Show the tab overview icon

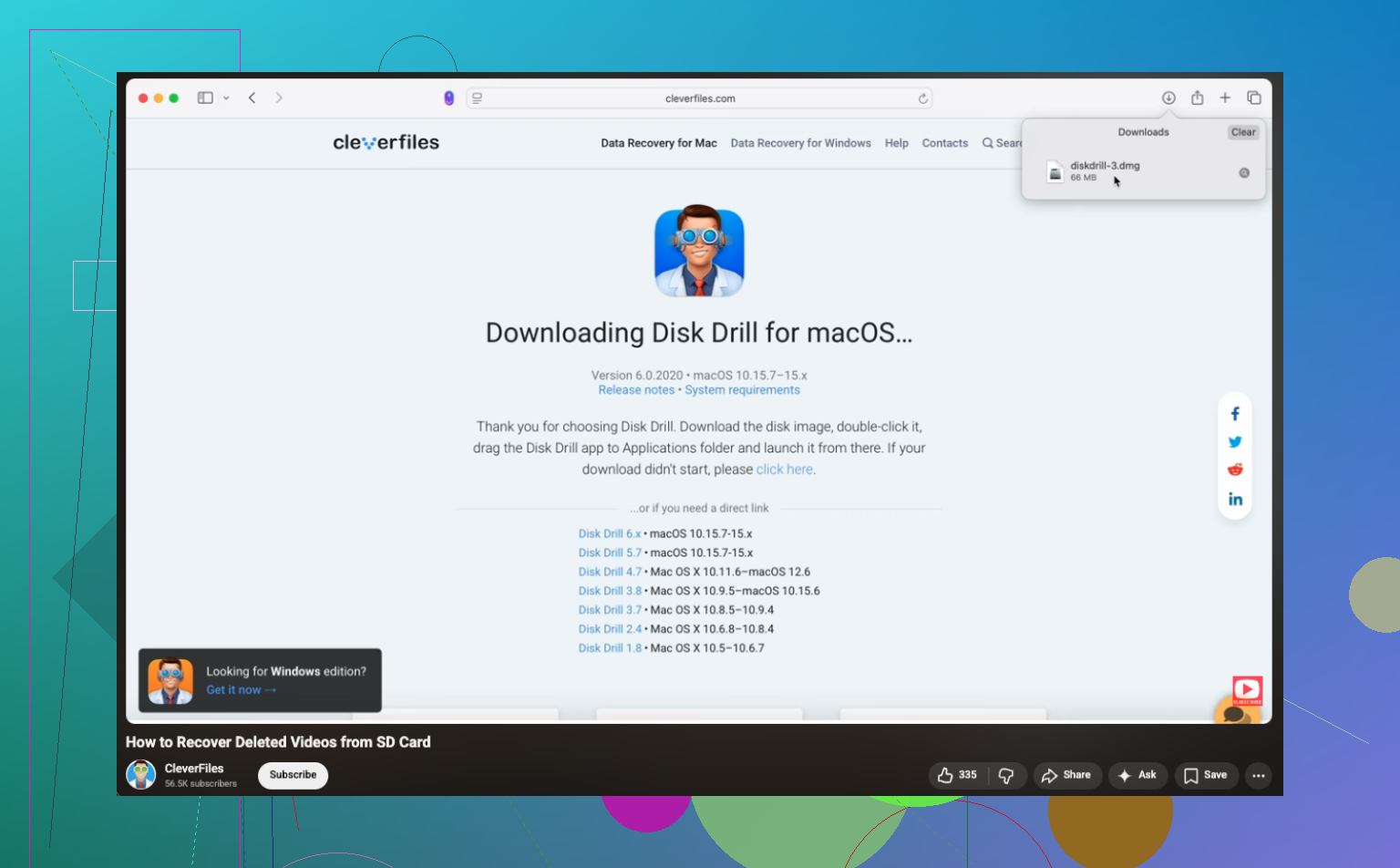coord(1254,98)
